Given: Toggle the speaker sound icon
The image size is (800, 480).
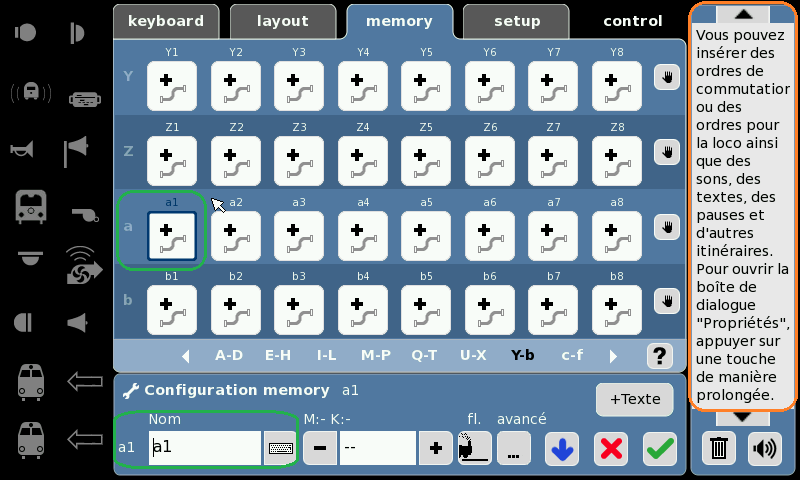Looking at the screenshot, I should pyautogui.click(x=763, y=448).
